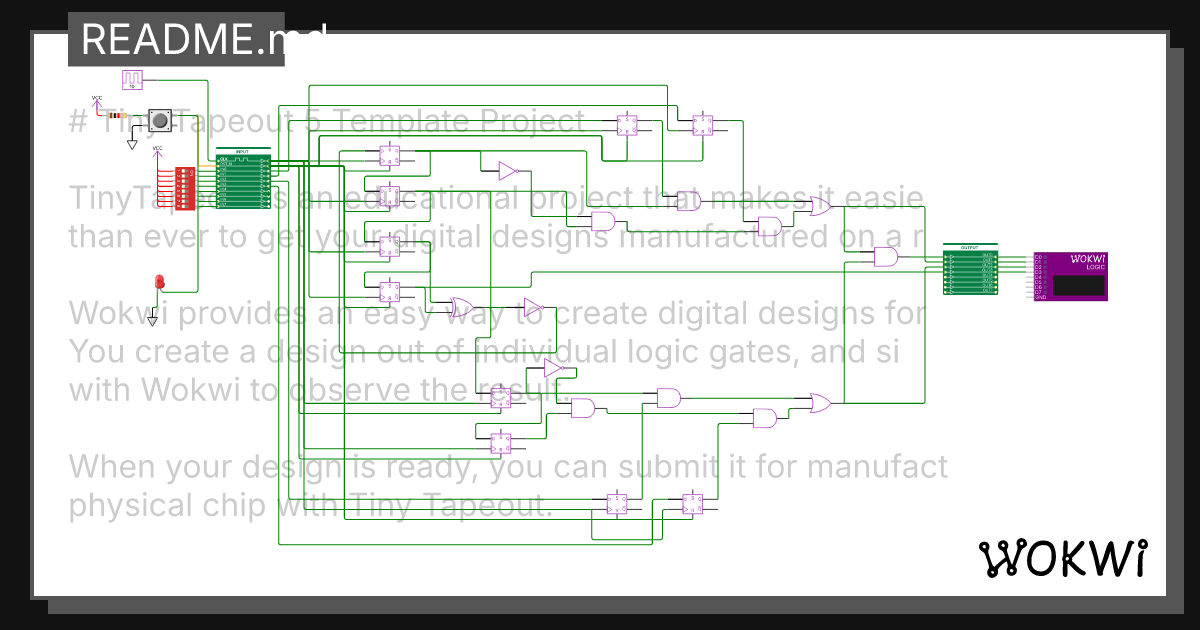Click the gray pushbutton component
The height and width of the screenshot is (630, 1200).
tap(160, 121)
